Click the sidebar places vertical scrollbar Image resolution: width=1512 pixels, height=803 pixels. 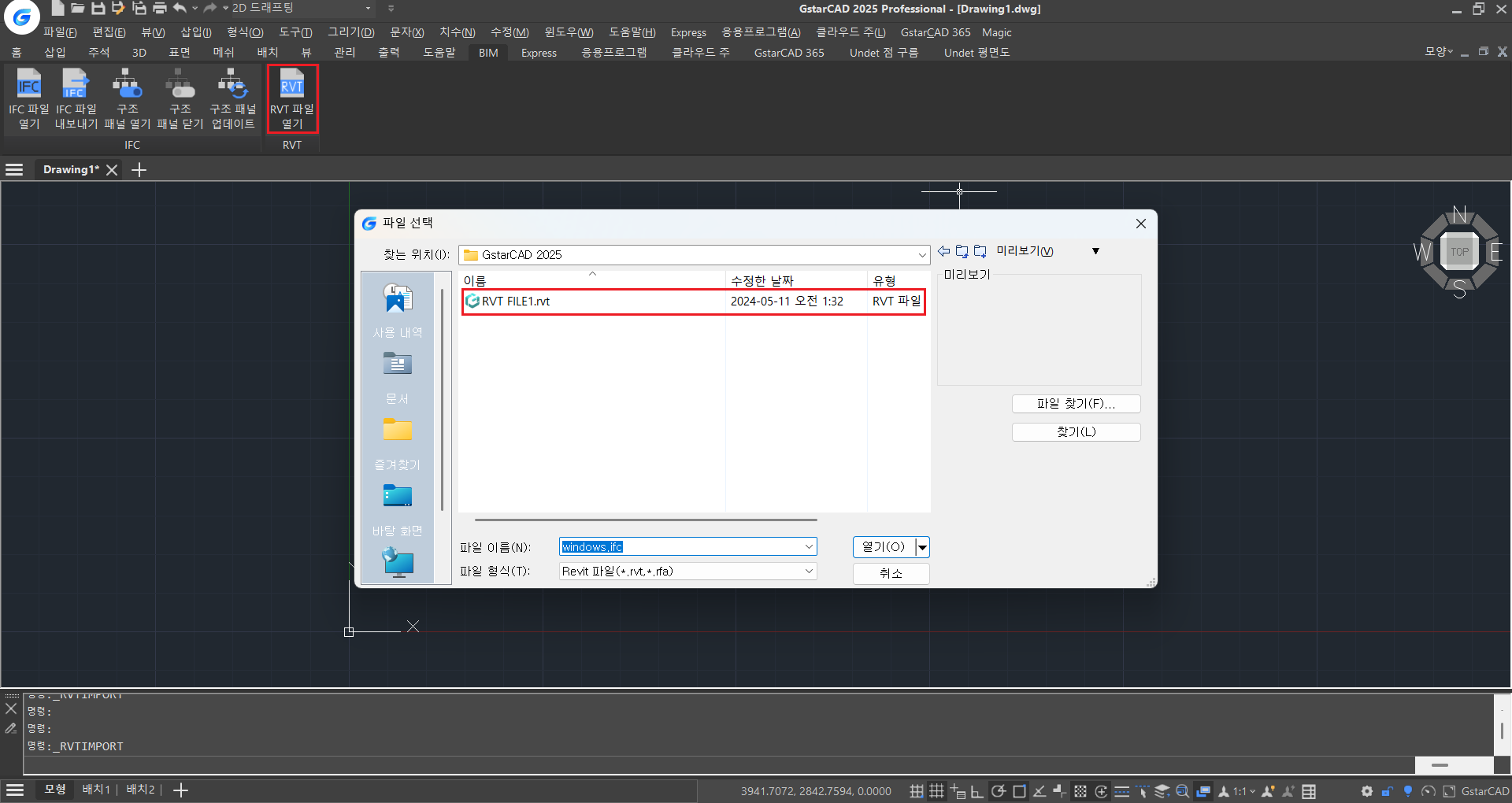tap(443, 400)
